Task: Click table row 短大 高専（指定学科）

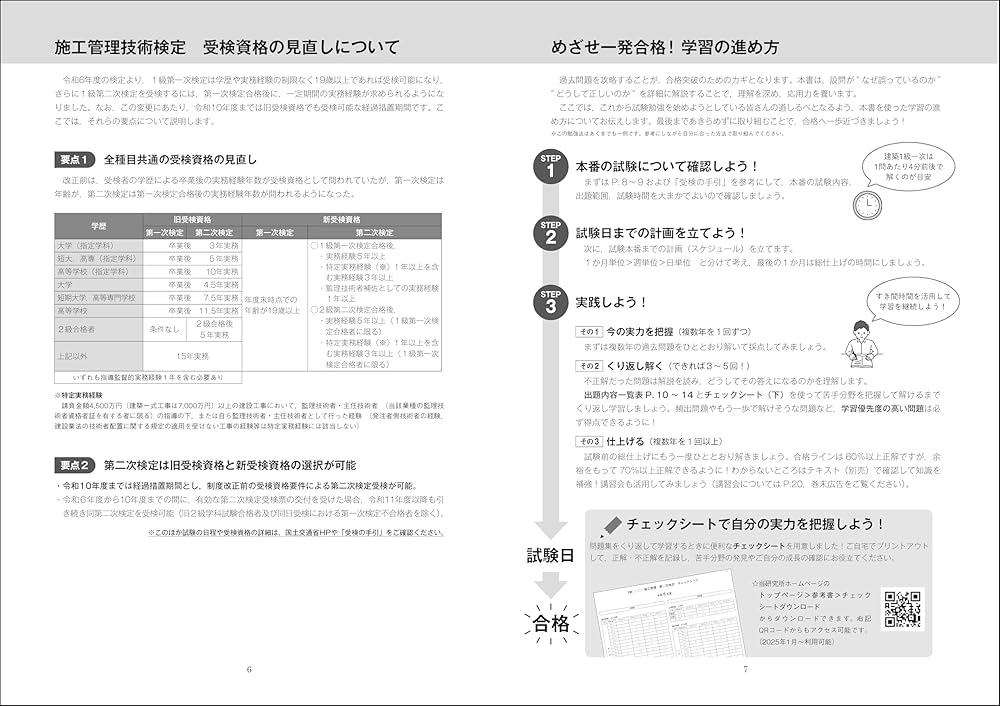Action: coord(148,259)
